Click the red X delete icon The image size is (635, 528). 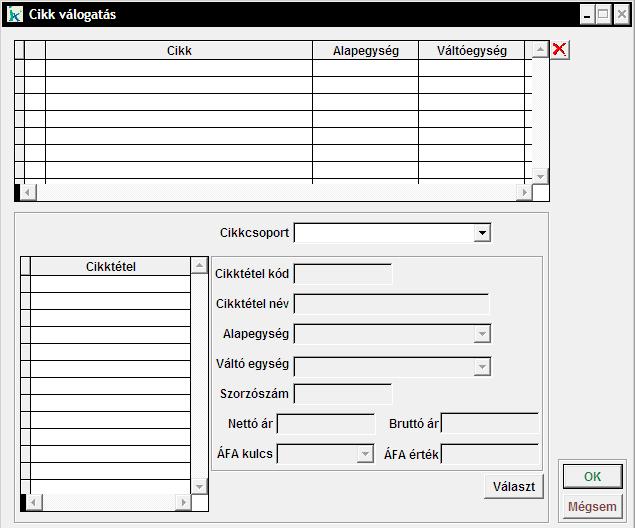559,49
